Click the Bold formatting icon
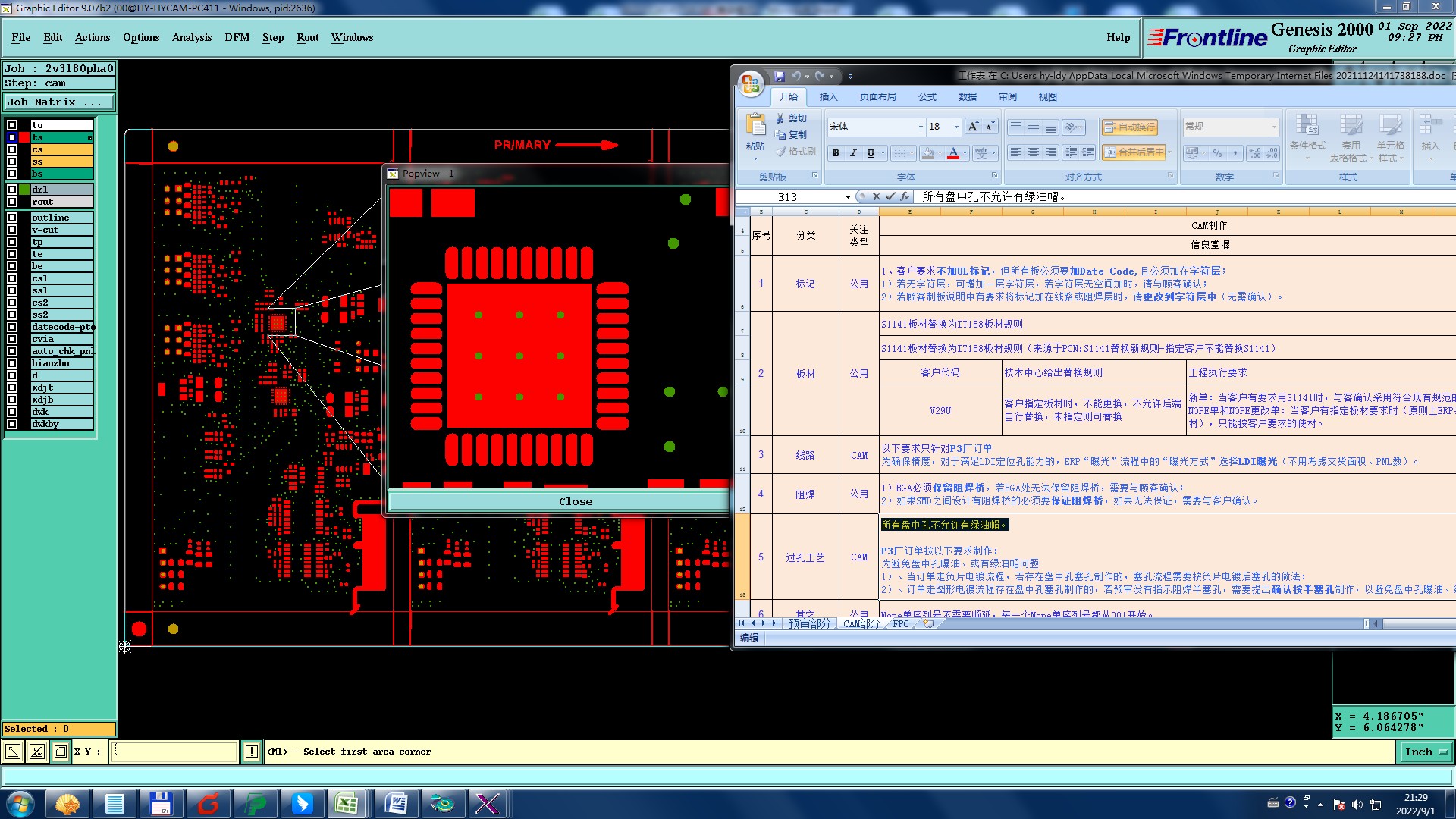This screenshot has height=819, width=1456. 836,153
